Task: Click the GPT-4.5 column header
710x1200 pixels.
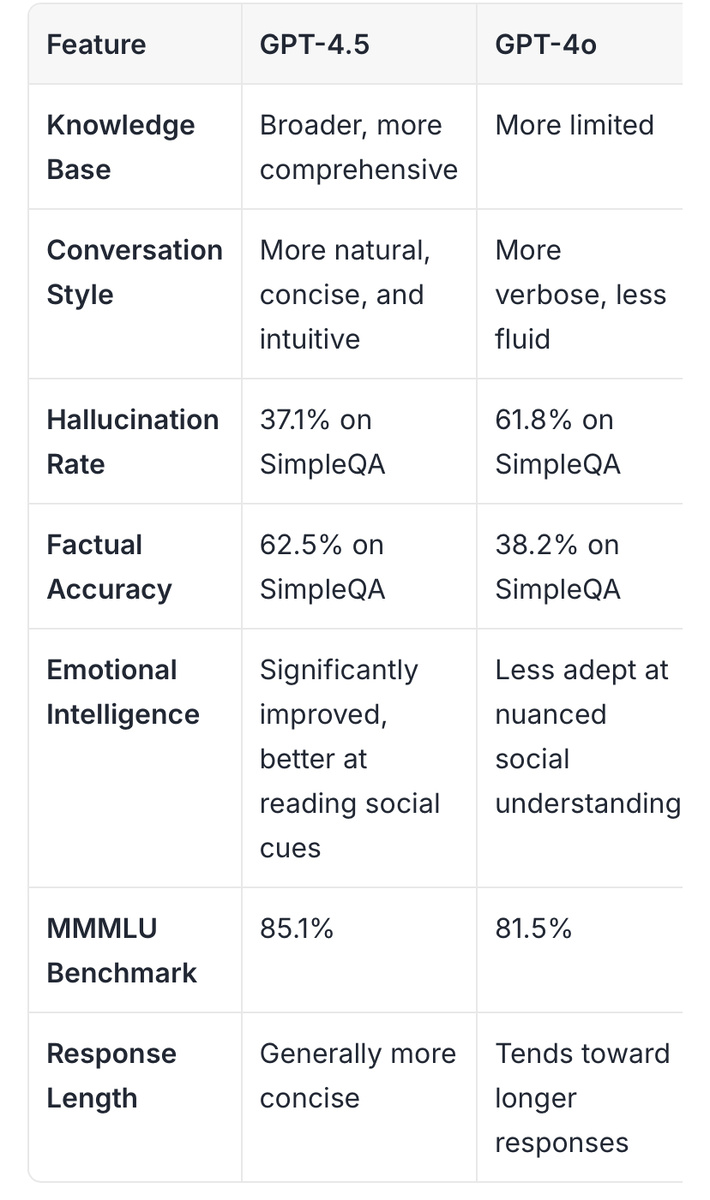Action: coord(314,45)
